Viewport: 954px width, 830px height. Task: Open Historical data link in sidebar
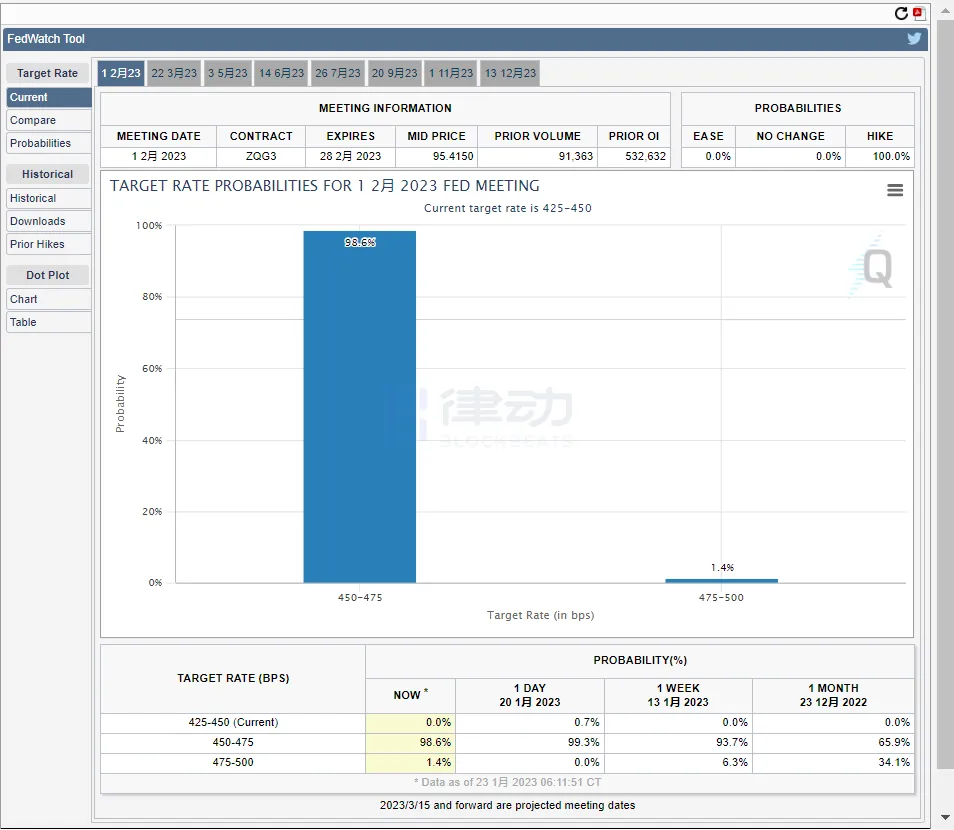[x=48, y=198]
